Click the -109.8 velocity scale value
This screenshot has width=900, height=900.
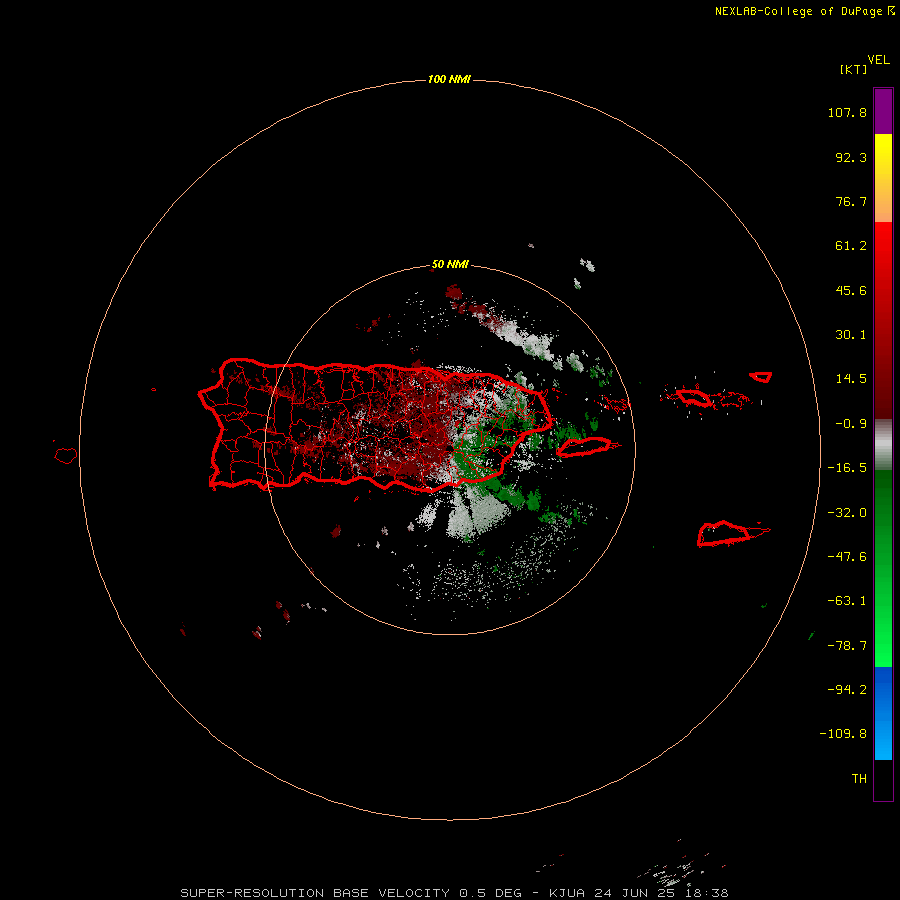[843, 734]
